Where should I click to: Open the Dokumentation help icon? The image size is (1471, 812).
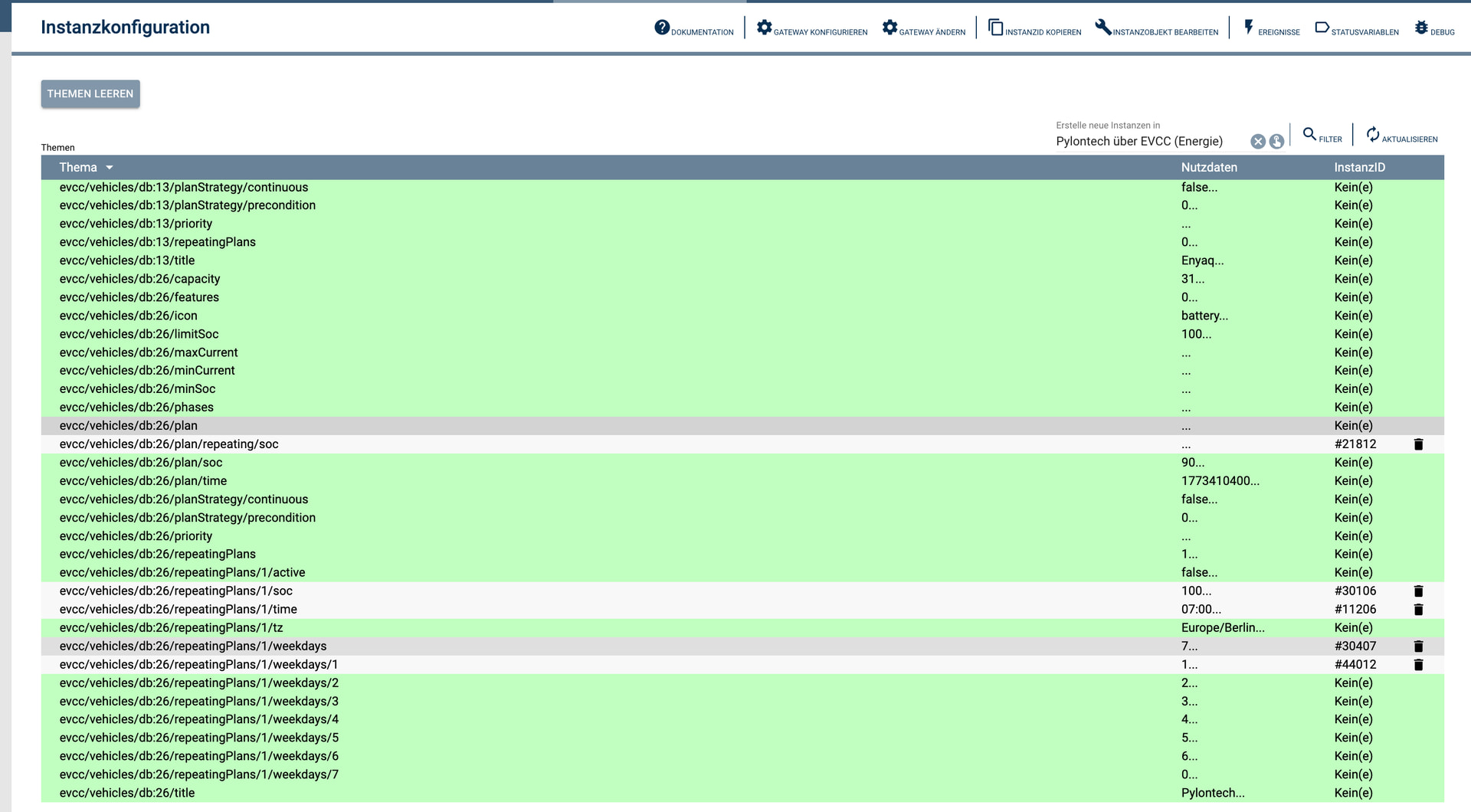tap(662, 28)
